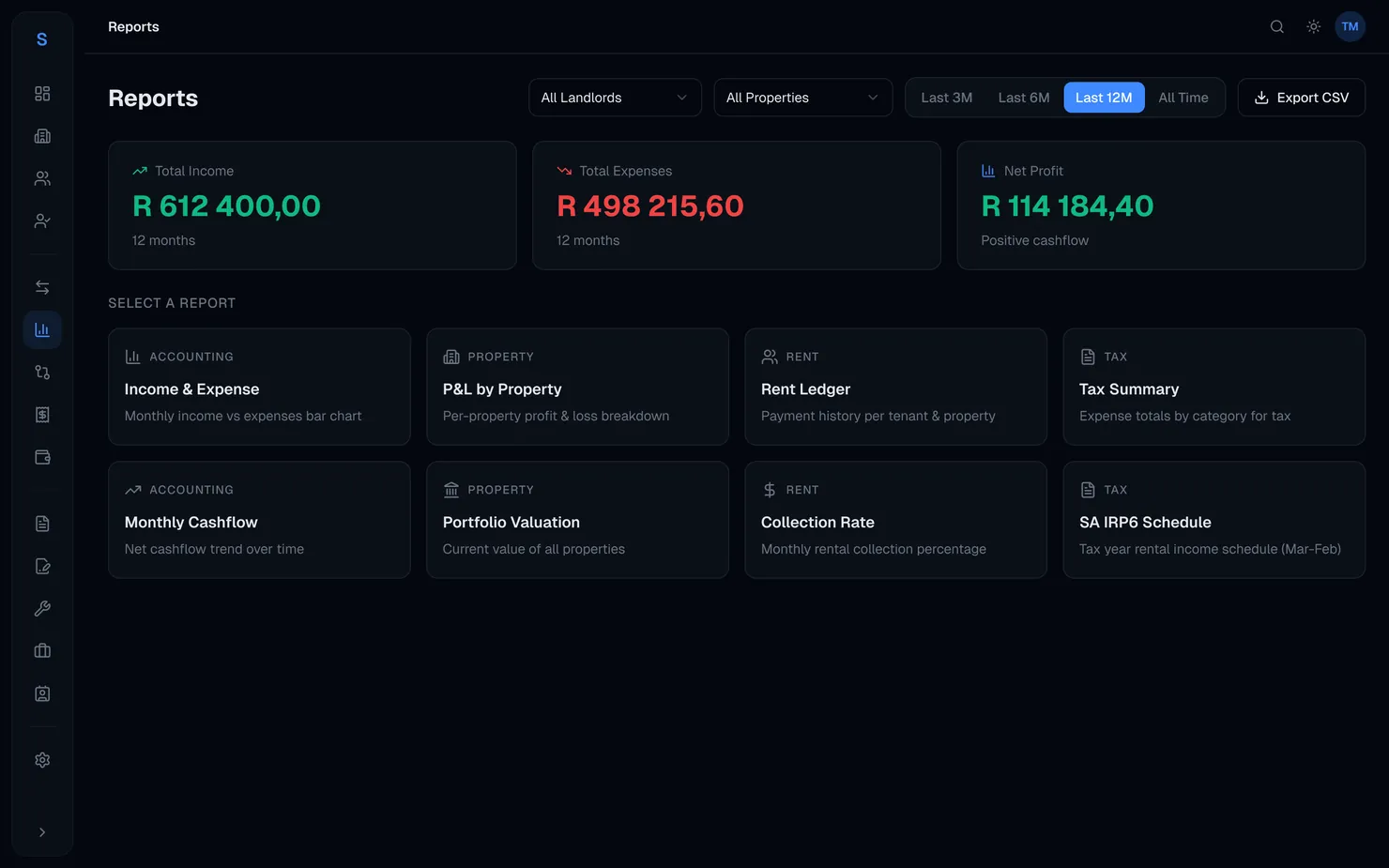Open the TM user avatar menu

click(x=1350, y=26)
